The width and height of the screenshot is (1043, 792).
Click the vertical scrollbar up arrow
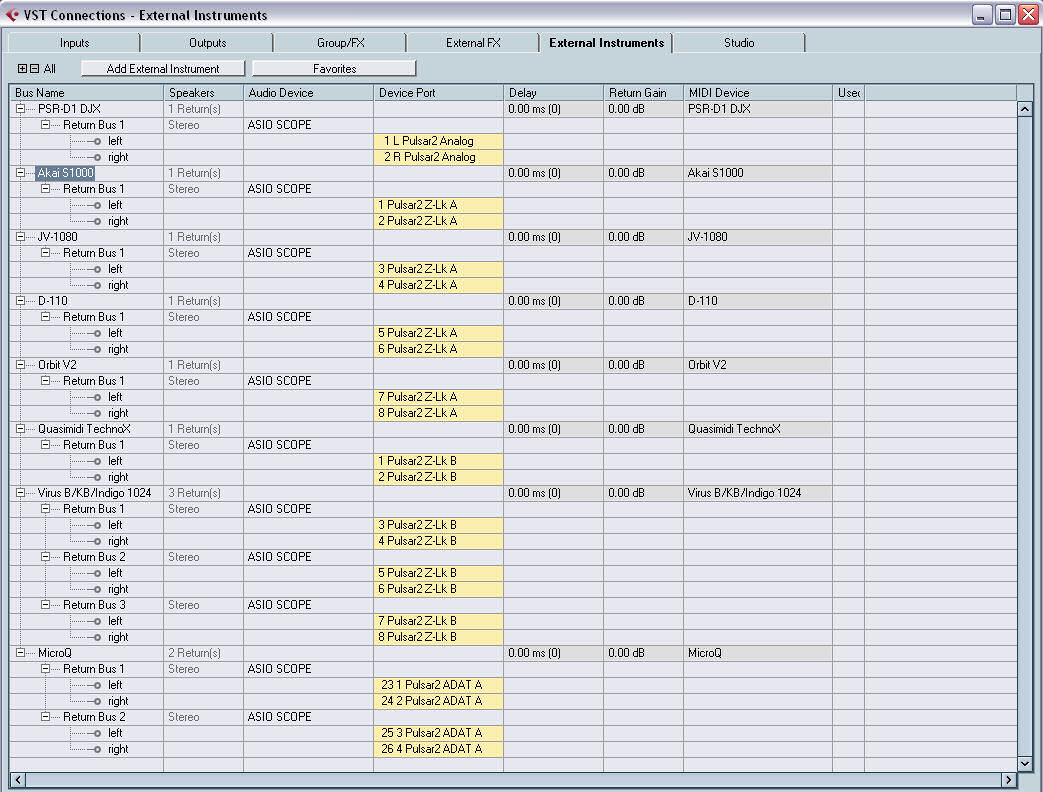point(1024,109)
